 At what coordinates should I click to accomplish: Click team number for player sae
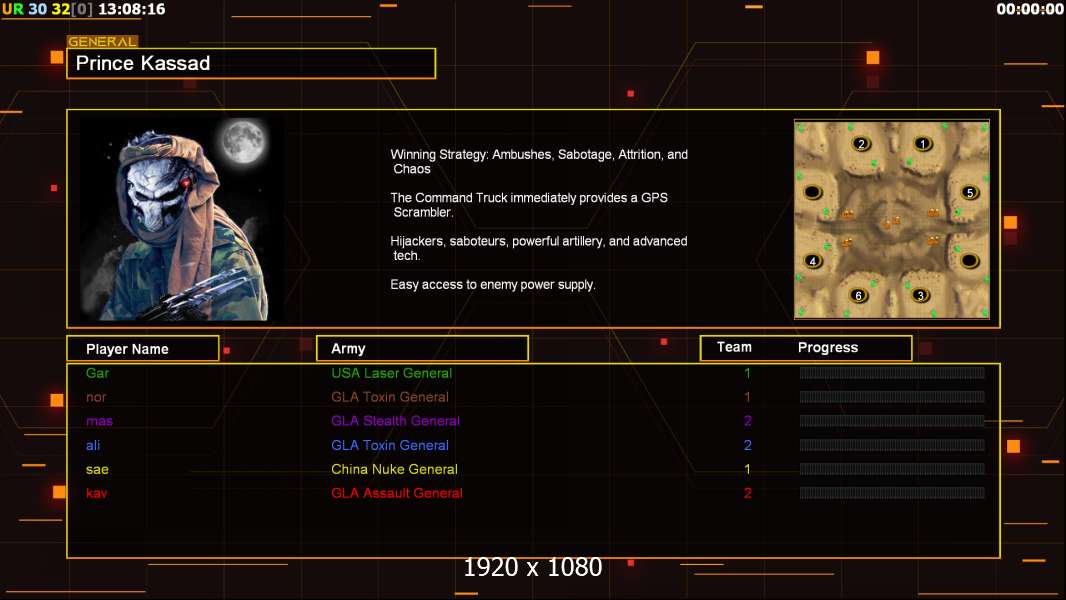click(747, 470)
